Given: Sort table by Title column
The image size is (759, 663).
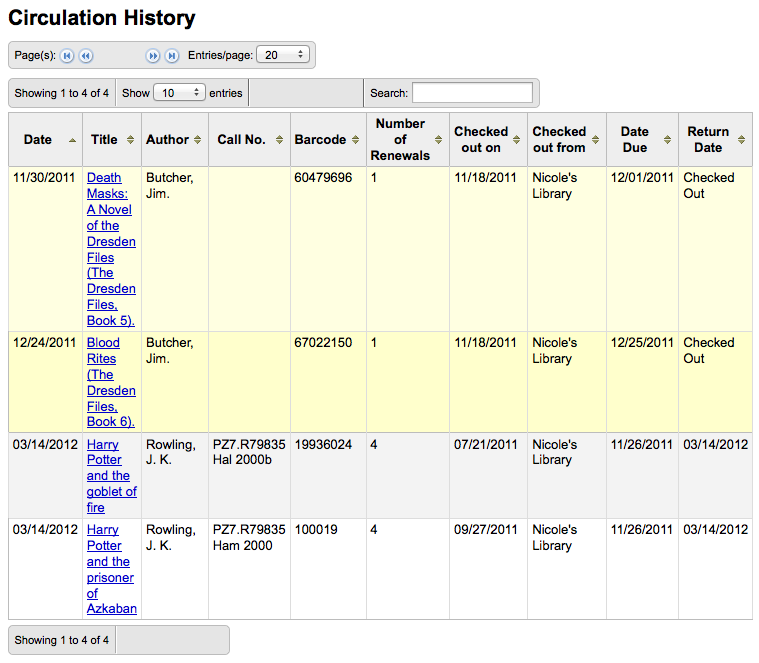Looking at the screenshot, I should pos(112,140).
